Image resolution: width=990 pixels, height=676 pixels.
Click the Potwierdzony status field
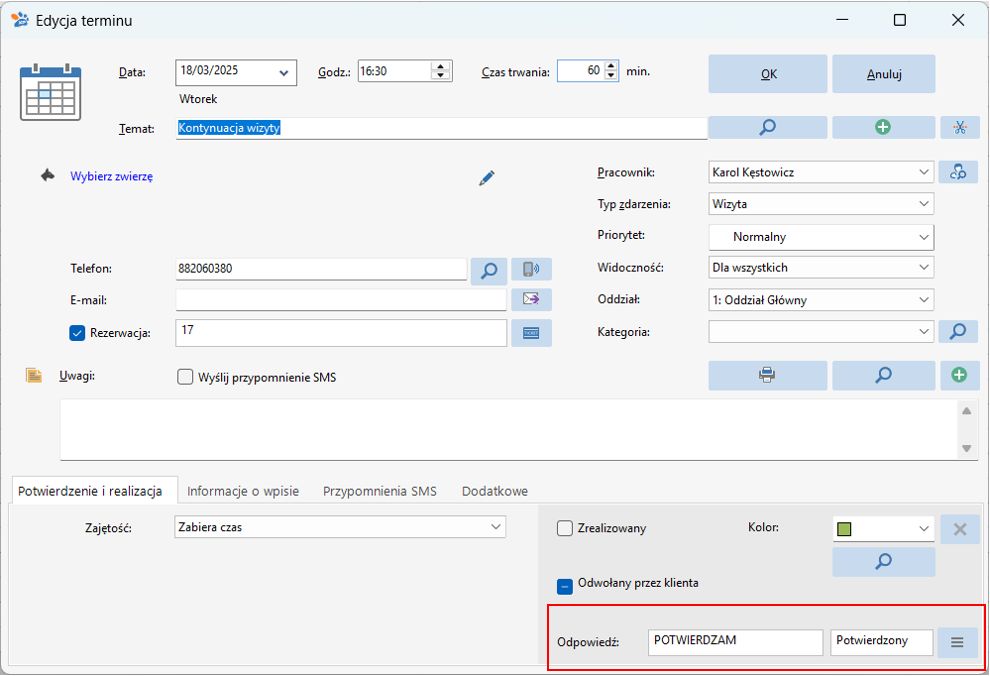coord(881,643)
